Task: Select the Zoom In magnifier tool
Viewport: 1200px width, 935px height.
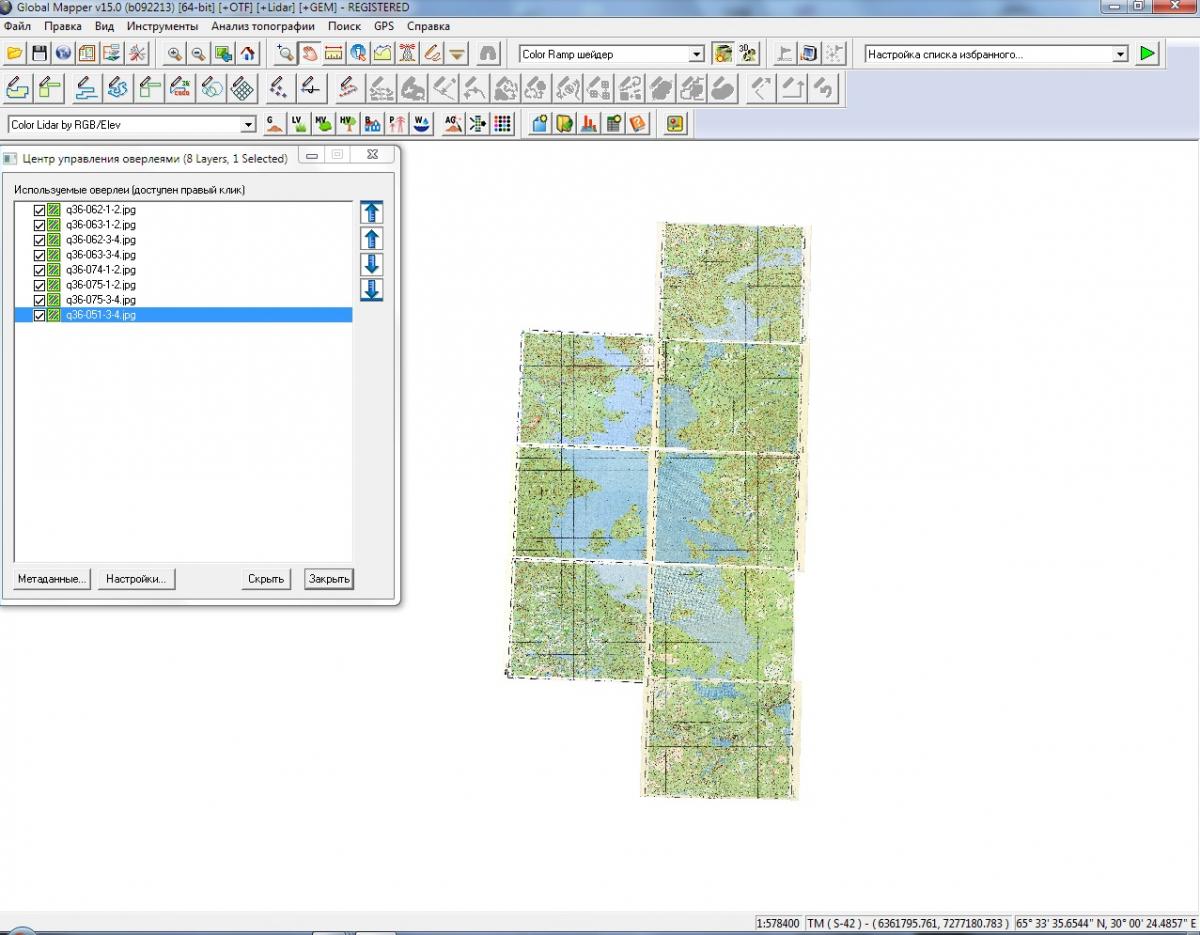Action: tap(175, 53)
